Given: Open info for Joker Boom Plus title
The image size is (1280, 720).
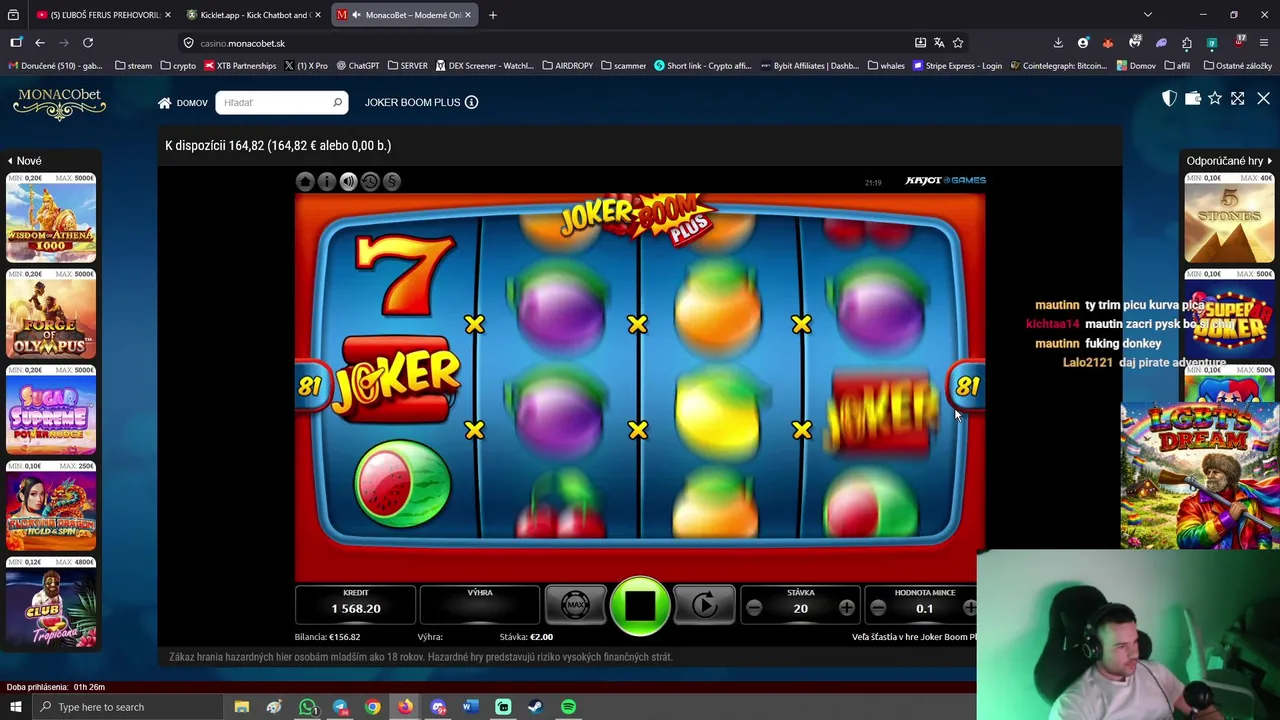Looking at the screenshot, I should pyautogui.click(x=471, y=102).
